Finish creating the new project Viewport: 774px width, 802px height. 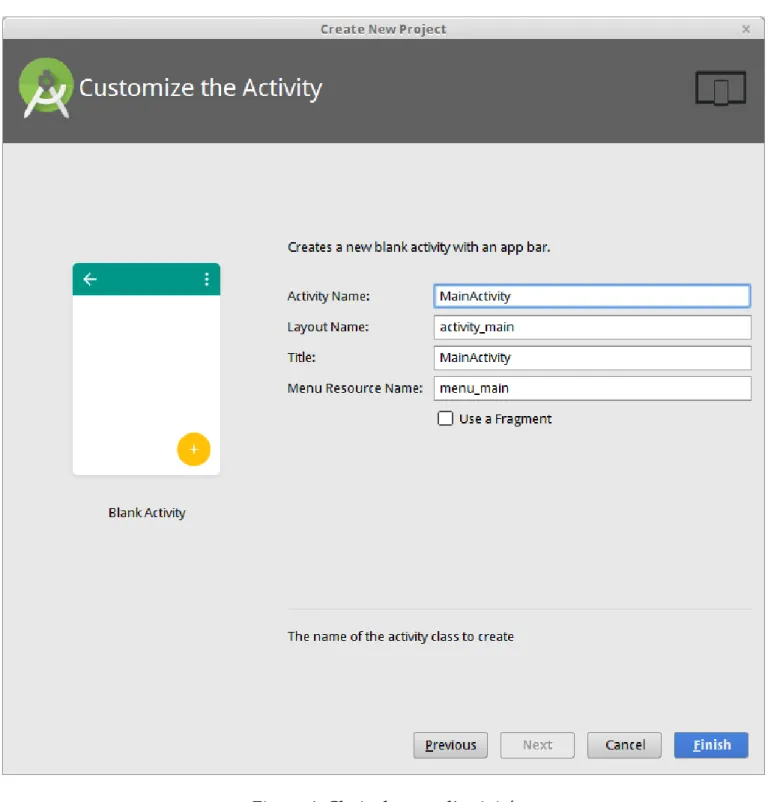[x=711, y=745]
